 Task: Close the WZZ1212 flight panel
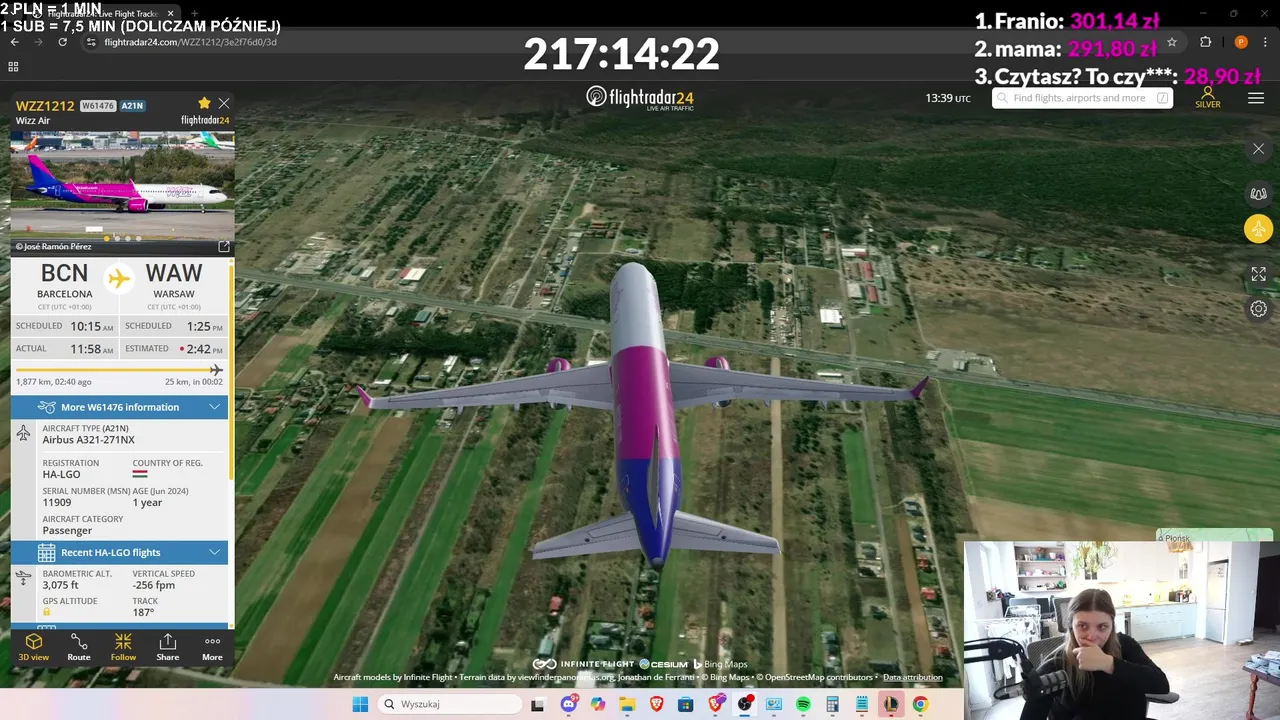click(x=224, y=103)
